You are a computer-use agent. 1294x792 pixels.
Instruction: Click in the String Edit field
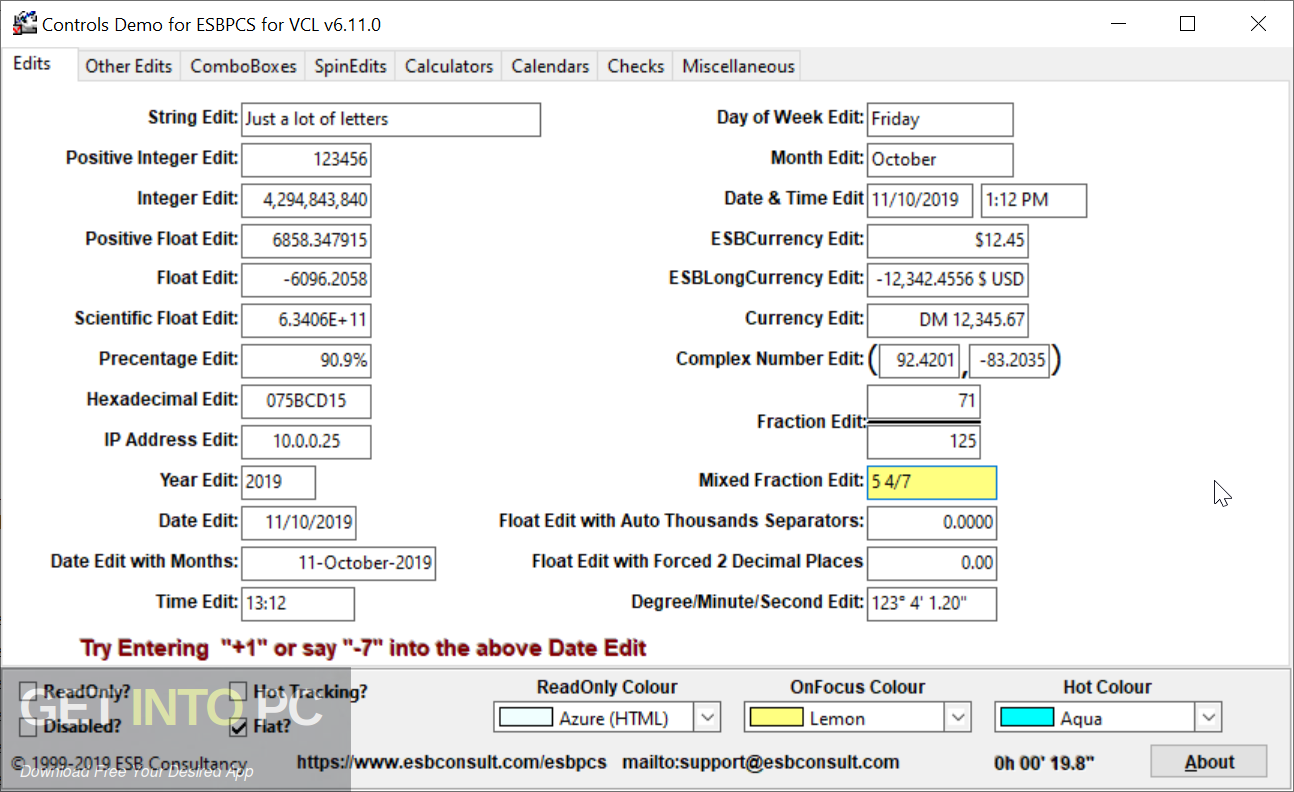391,119
